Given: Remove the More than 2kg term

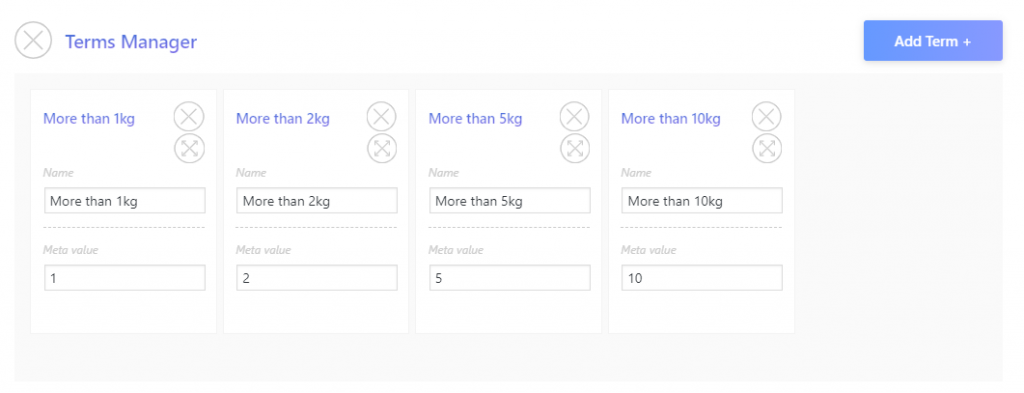Looking at the screenshot, I should point(381,117).
